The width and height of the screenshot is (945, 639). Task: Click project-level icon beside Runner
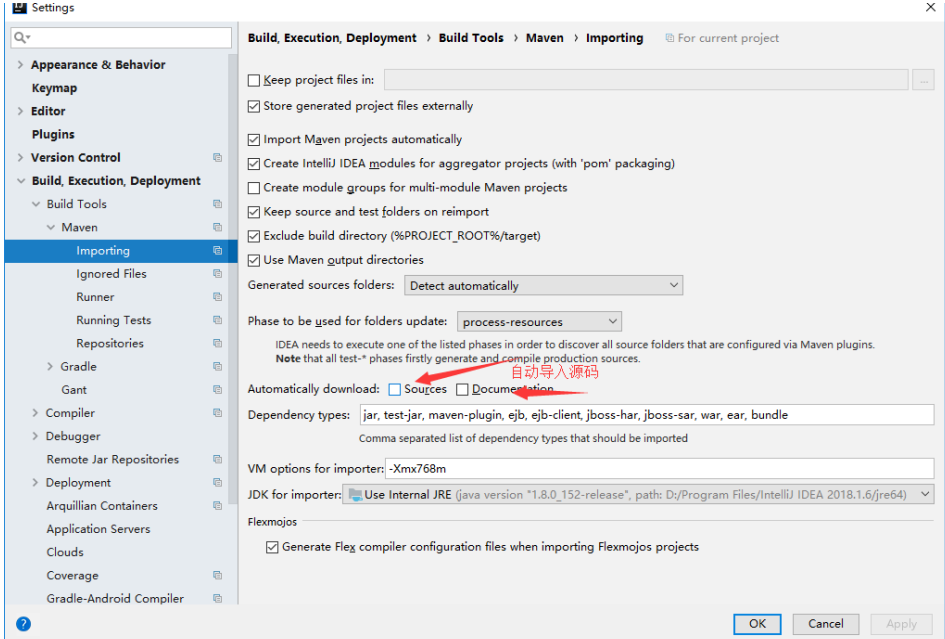pyautogui.click(x=218, y=297)
